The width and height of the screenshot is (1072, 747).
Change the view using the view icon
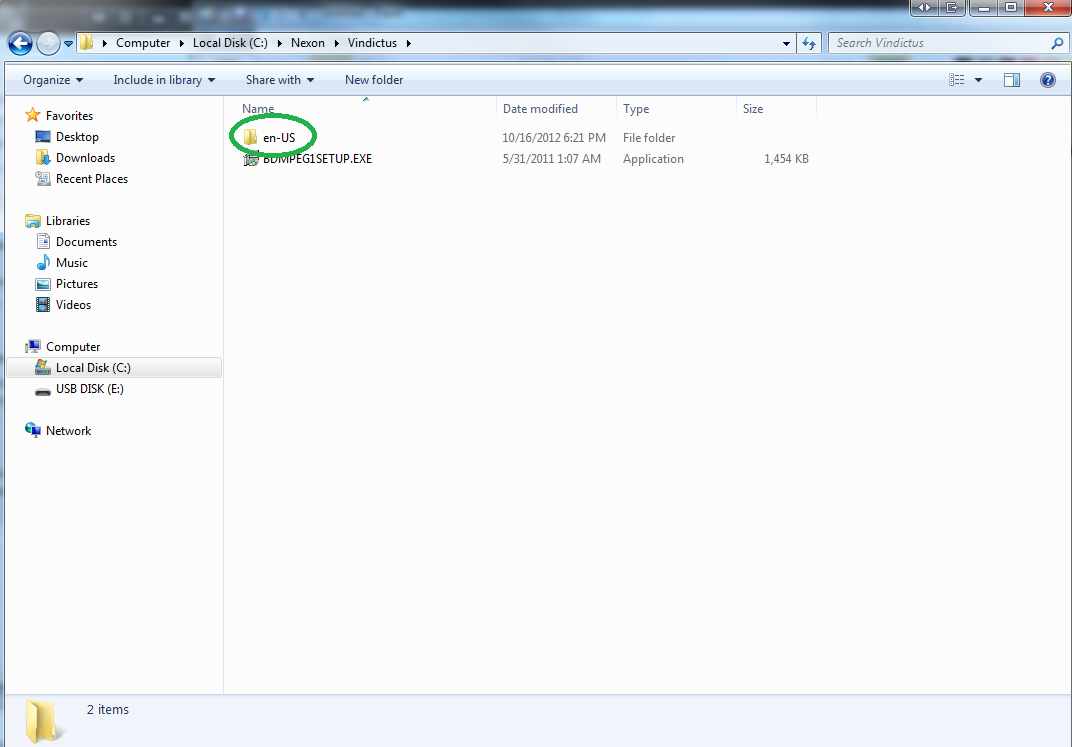(x=956, y=80)
